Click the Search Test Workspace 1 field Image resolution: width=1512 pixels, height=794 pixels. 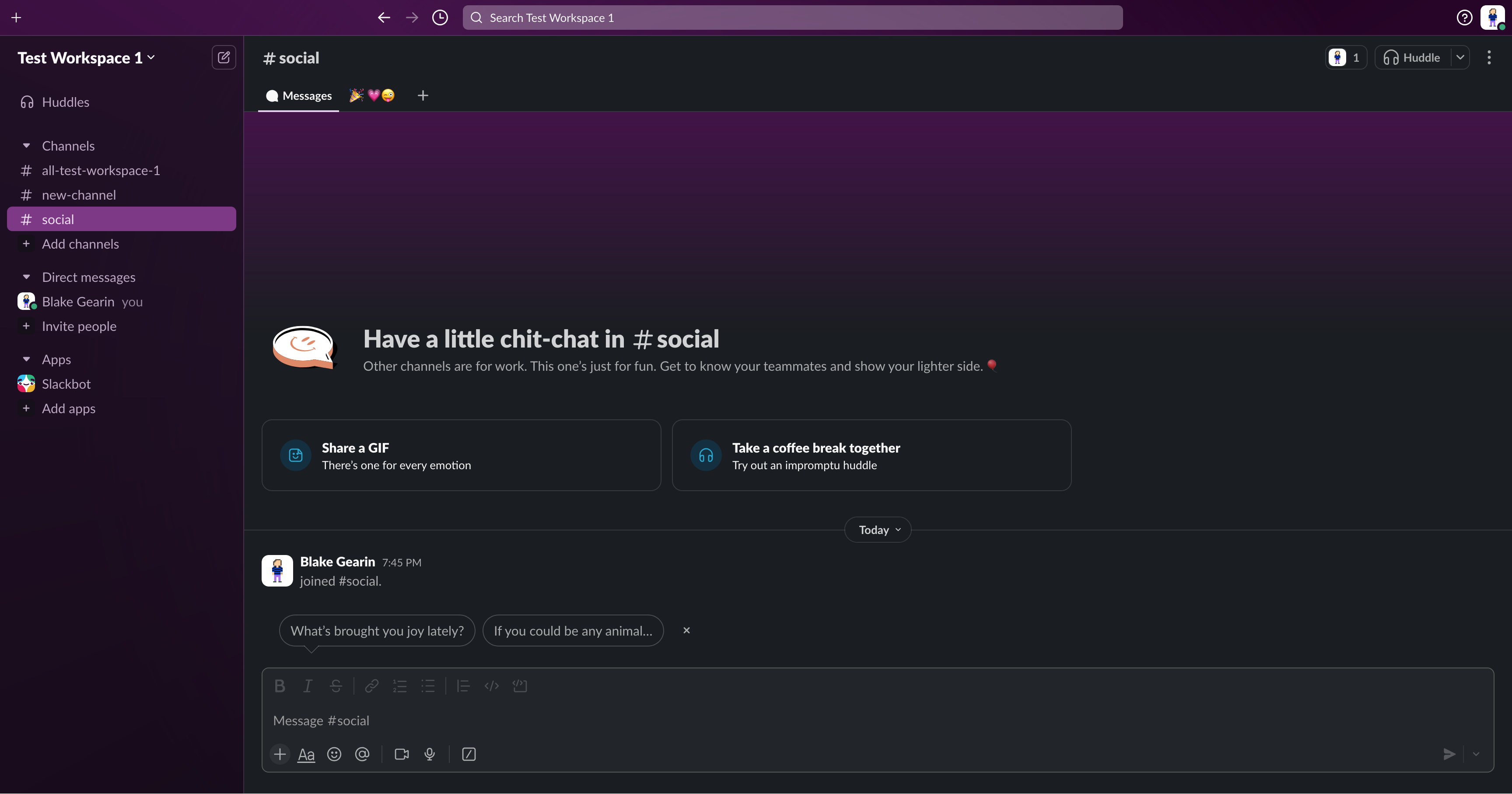tap(792, 18)
